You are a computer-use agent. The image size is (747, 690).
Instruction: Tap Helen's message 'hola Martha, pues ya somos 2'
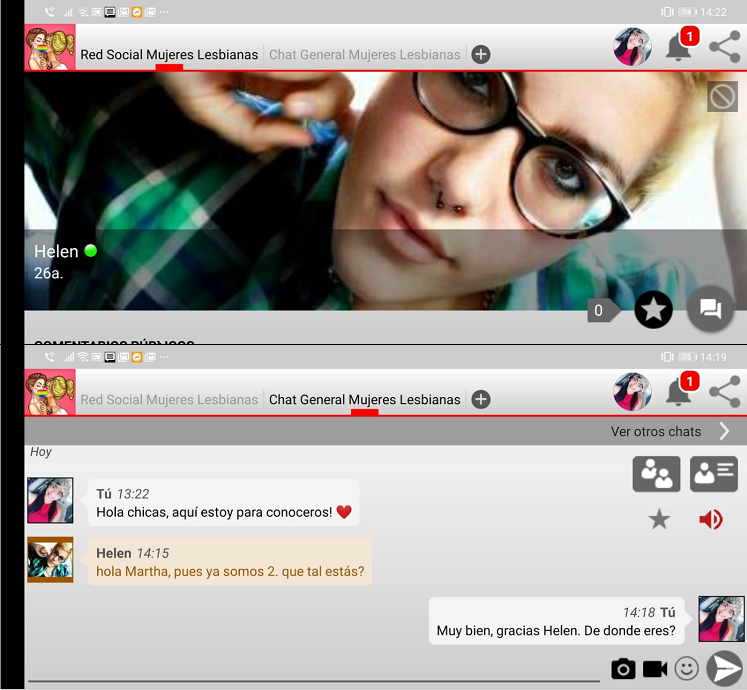(x=230, y=562)
